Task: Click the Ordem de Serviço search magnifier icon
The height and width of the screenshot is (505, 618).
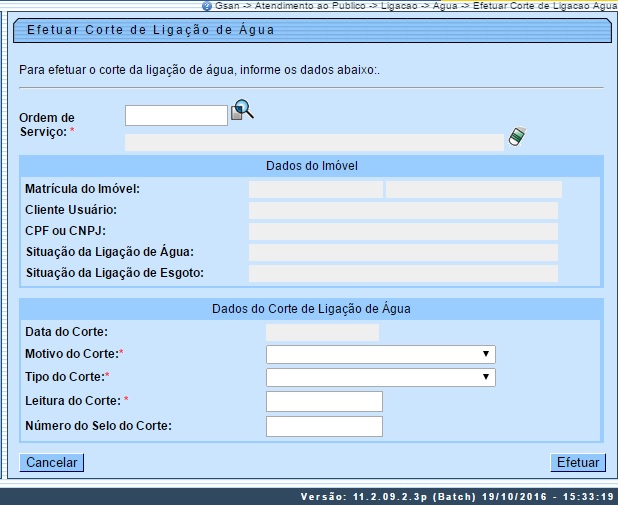Action: [x=242, y=112]
